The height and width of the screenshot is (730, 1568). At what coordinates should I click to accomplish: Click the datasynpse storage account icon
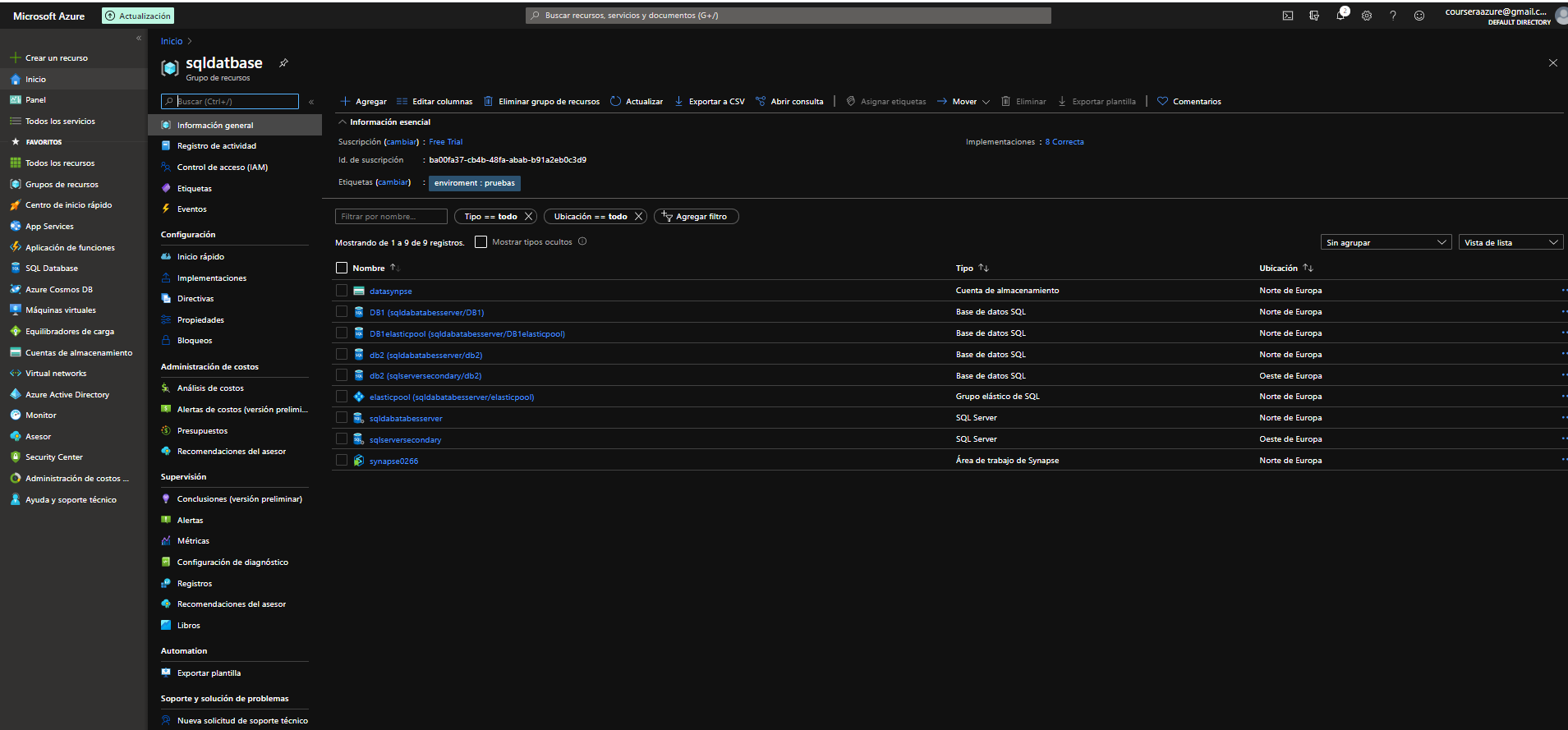point(359,291)
